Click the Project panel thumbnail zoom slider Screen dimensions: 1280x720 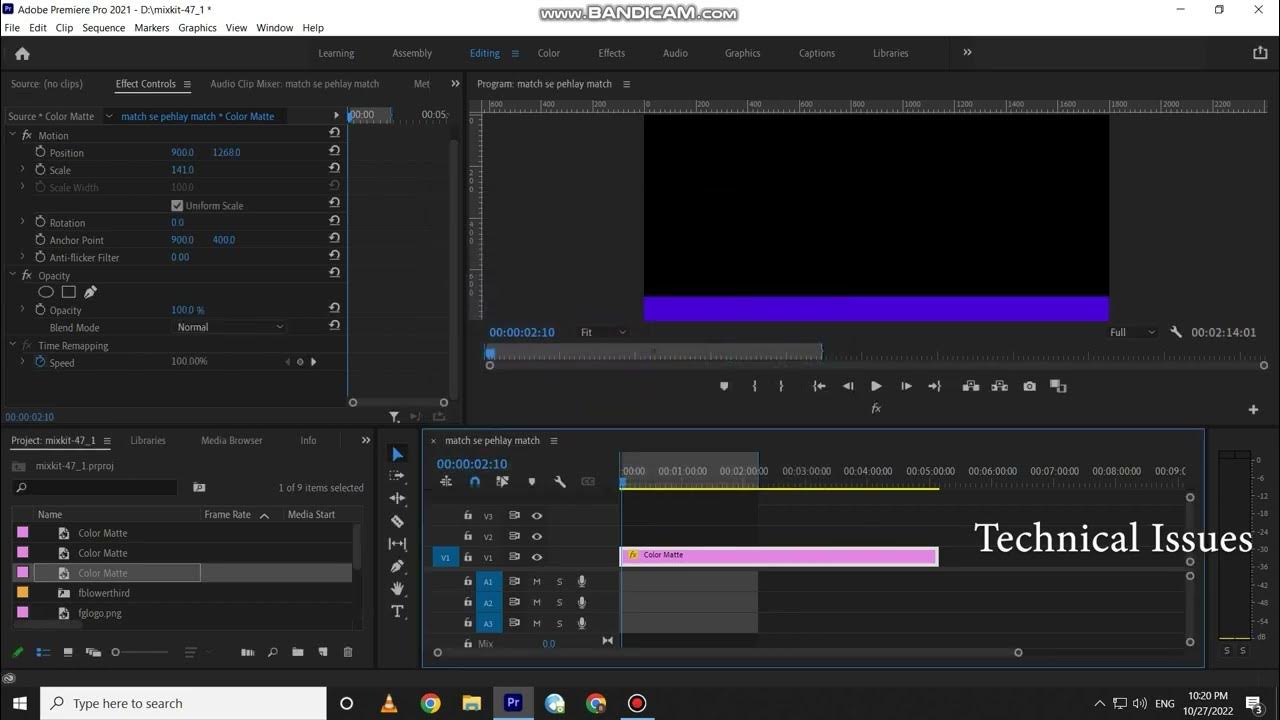click(141, 652)
